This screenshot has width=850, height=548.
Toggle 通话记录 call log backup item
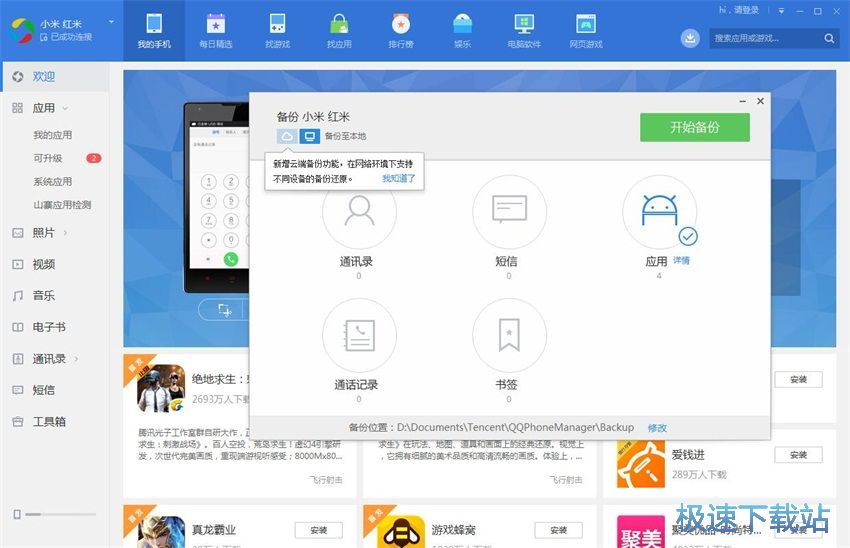tap(359, 336)
